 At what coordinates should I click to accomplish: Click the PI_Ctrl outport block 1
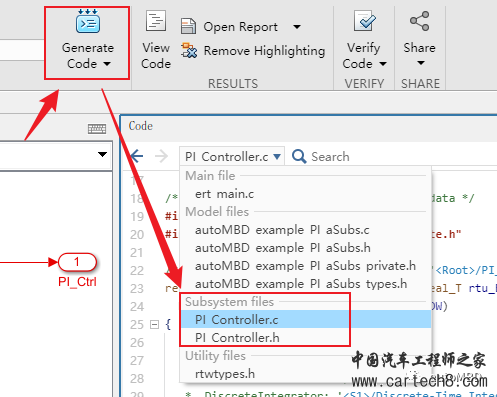[77, 262]
